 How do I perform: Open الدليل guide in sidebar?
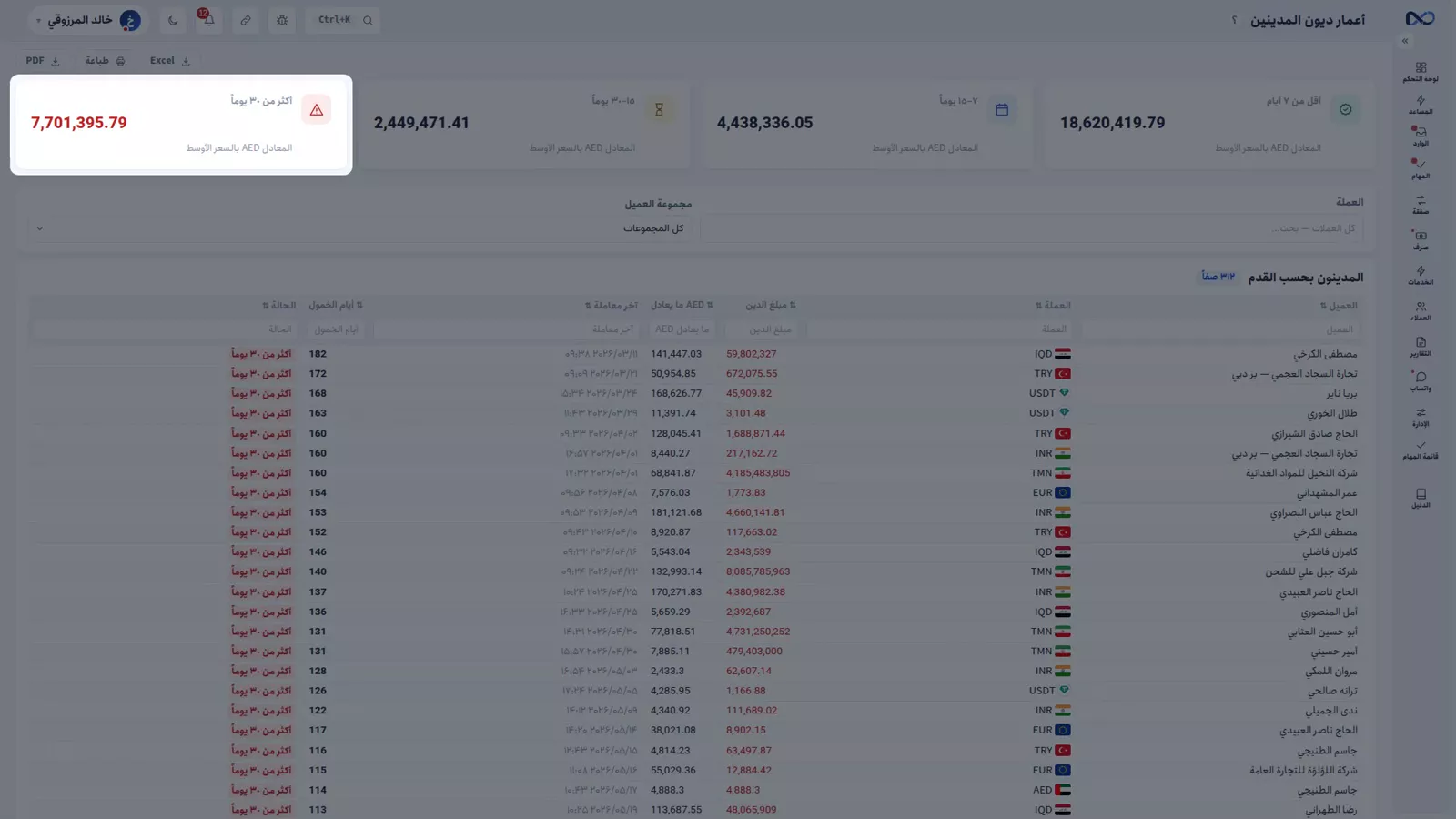coord(1421,498)
